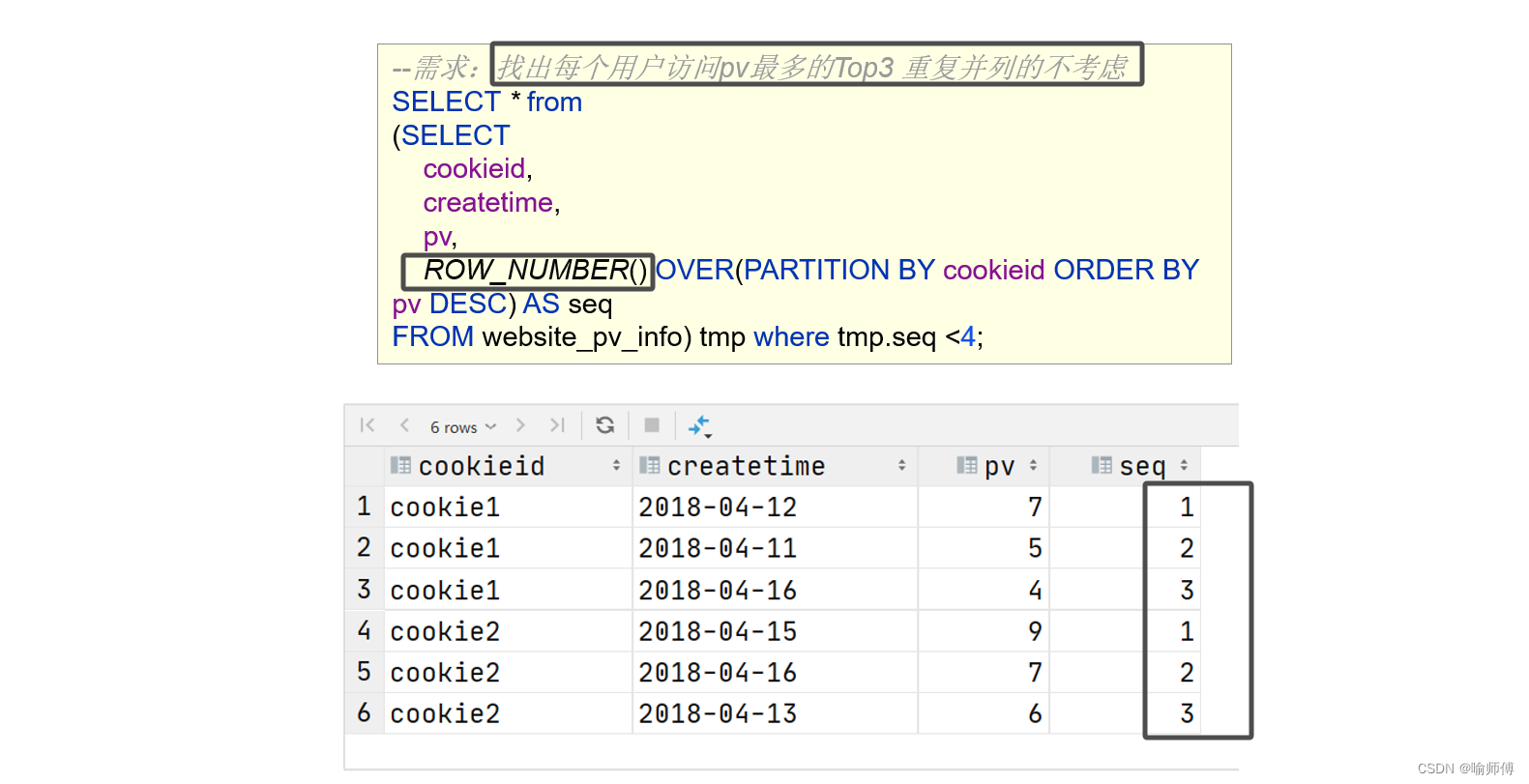Jump to last page of results
The height and width of the screenshot is (784, 1529).
pos(557,425)
